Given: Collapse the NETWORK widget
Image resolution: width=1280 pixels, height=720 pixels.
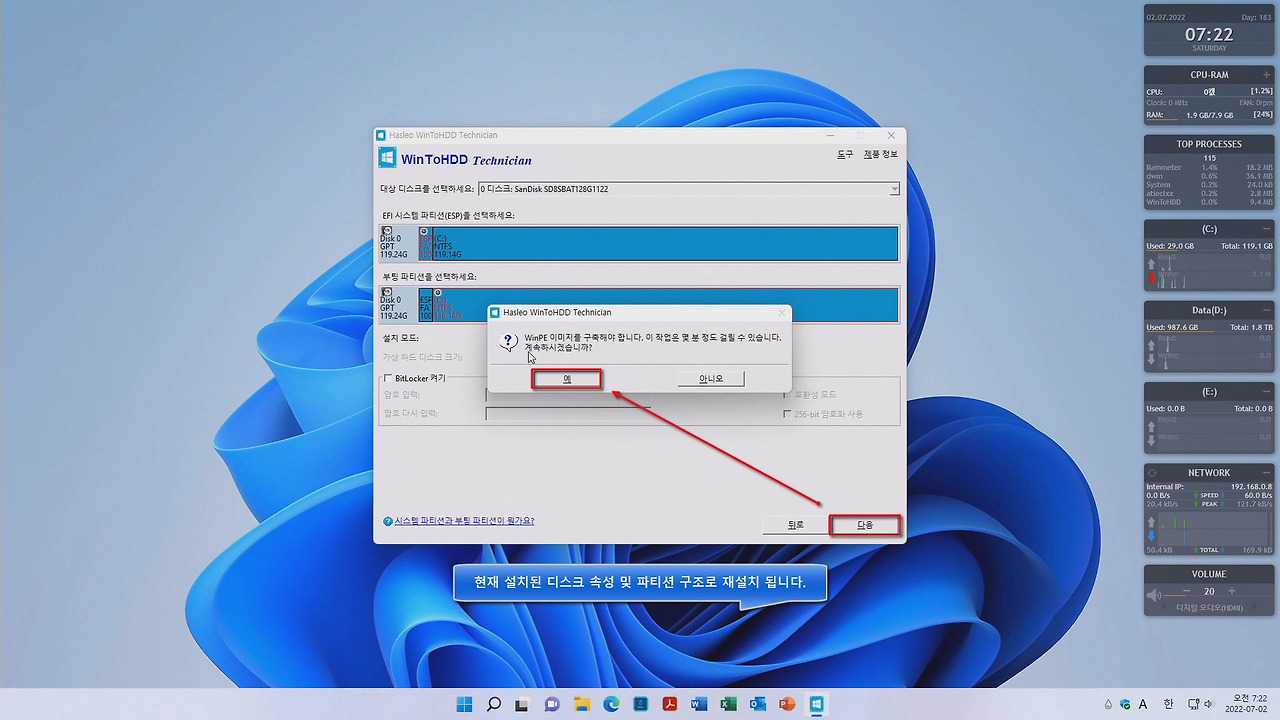Looking at the screenshot, I should [x=1267, y=473].
